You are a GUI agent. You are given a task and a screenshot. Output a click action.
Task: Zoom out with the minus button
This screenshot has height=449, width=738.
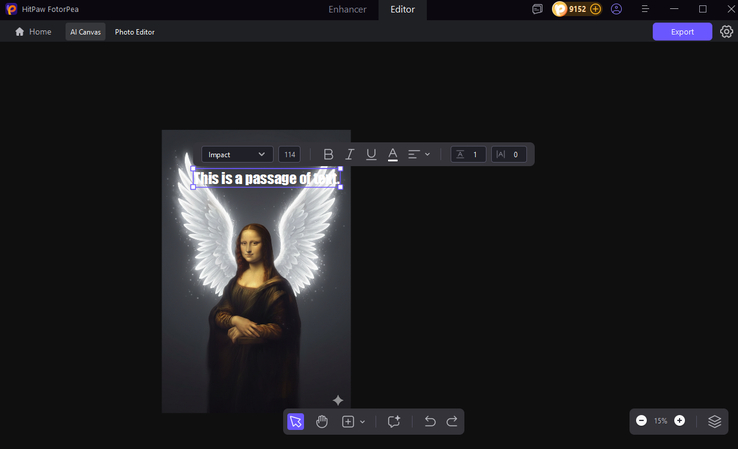(641, 421)
